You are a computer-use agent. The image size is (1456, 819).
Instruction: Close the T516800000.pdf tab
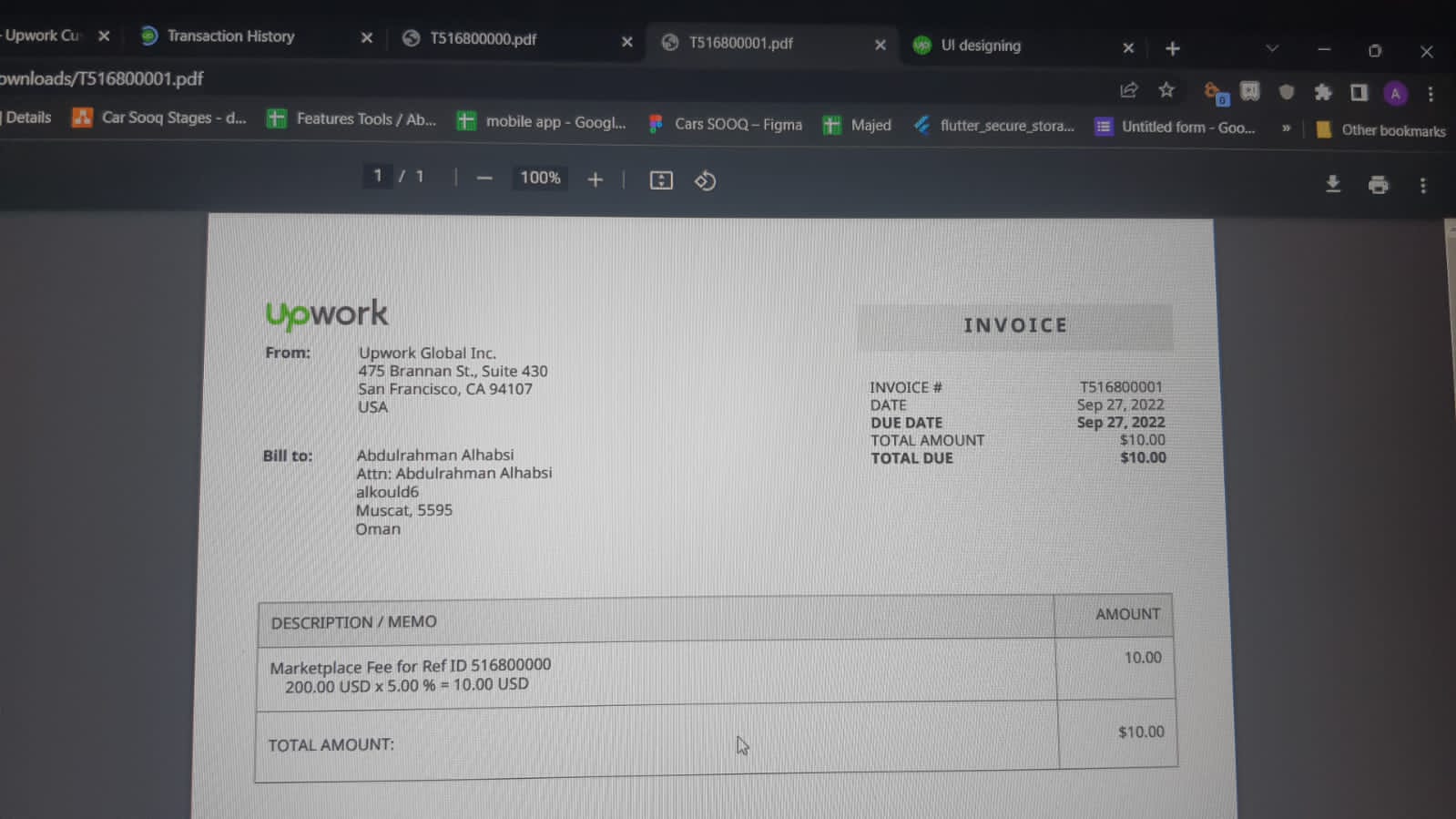pyautogui.click(x=626, y=42)
